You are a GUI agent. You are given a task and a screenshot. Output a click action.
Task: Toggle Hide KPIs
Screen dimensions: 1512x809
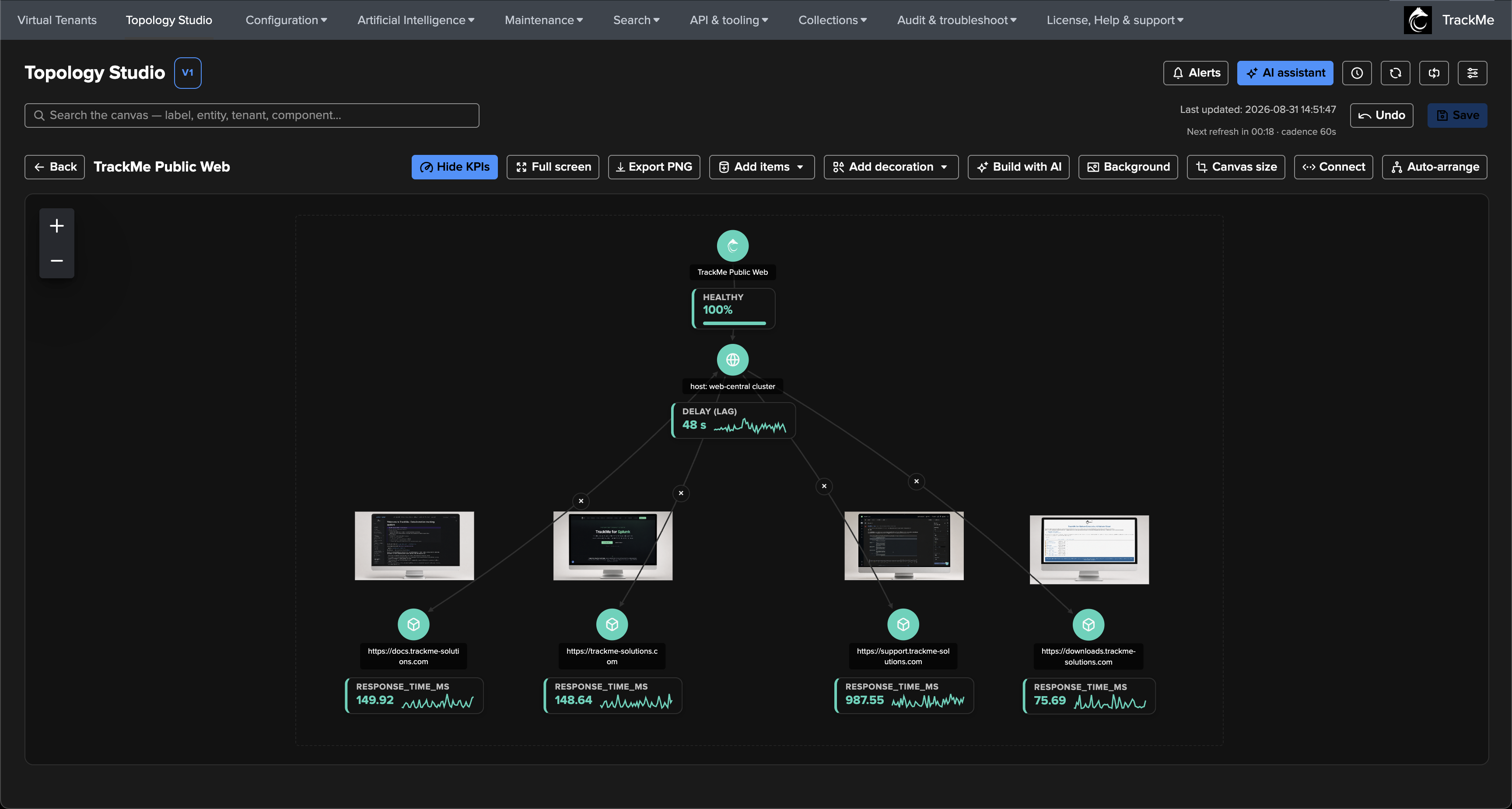[454, 167]
